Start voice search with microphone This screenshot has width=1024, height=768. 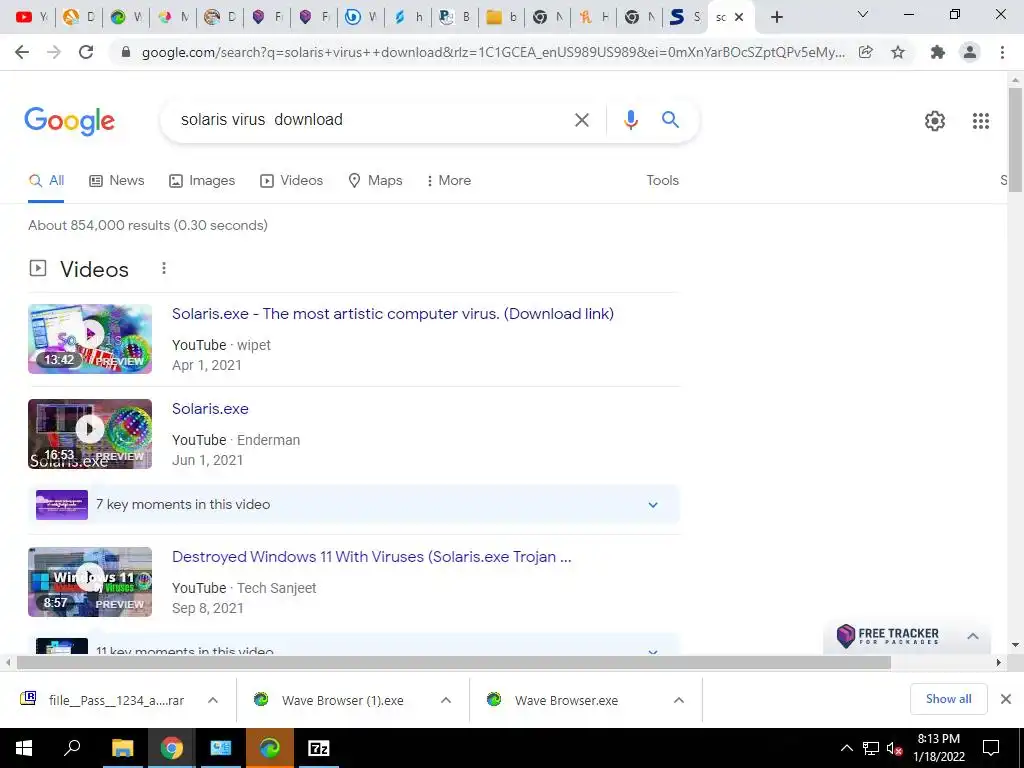630,120
